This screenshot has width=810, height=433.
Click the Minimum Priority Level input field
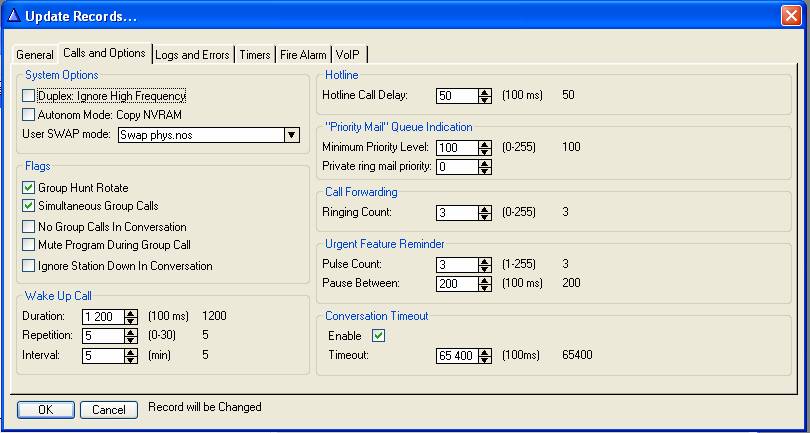456,148
